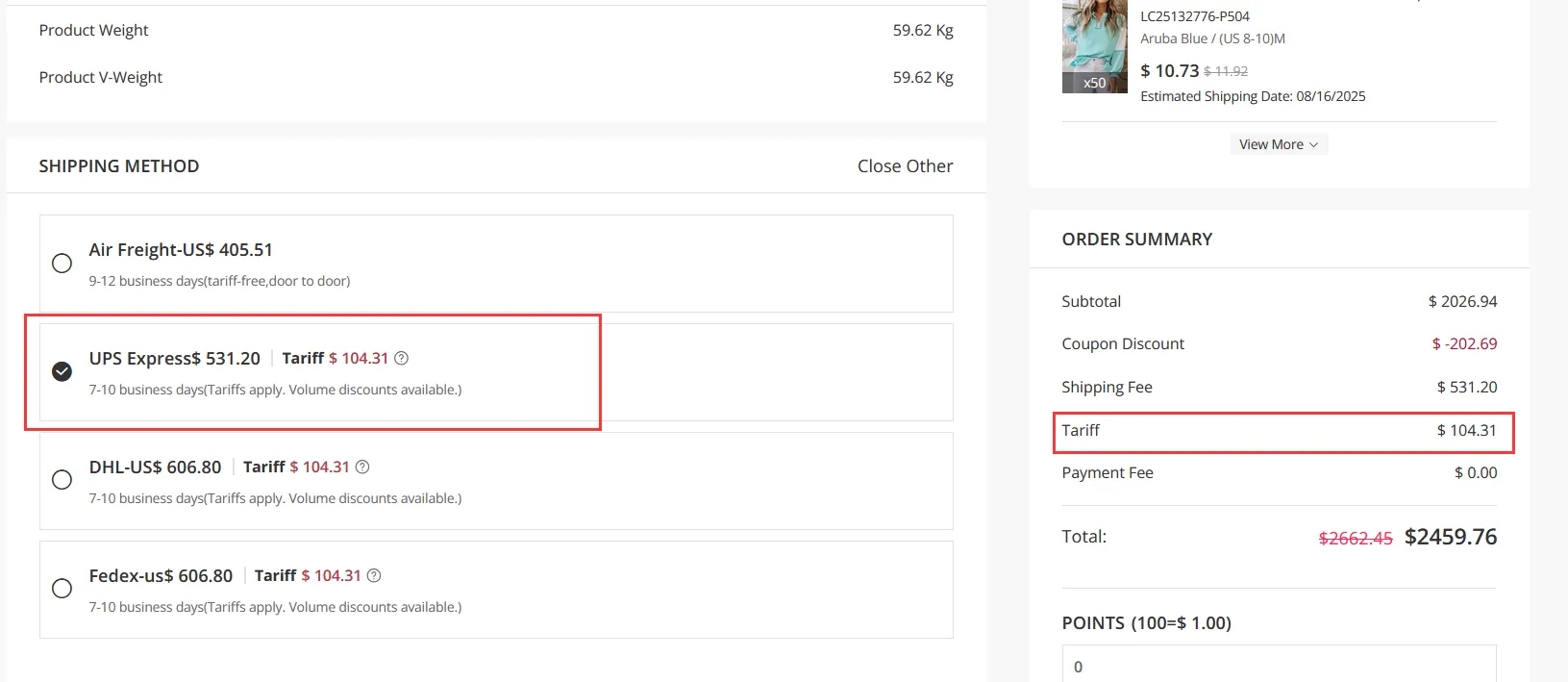The width and height of the screenshot is (1568, 682).
Task: Click the DHL-US$ 606.80 option label
Action: pyautogui.click(x=155, y=467)
